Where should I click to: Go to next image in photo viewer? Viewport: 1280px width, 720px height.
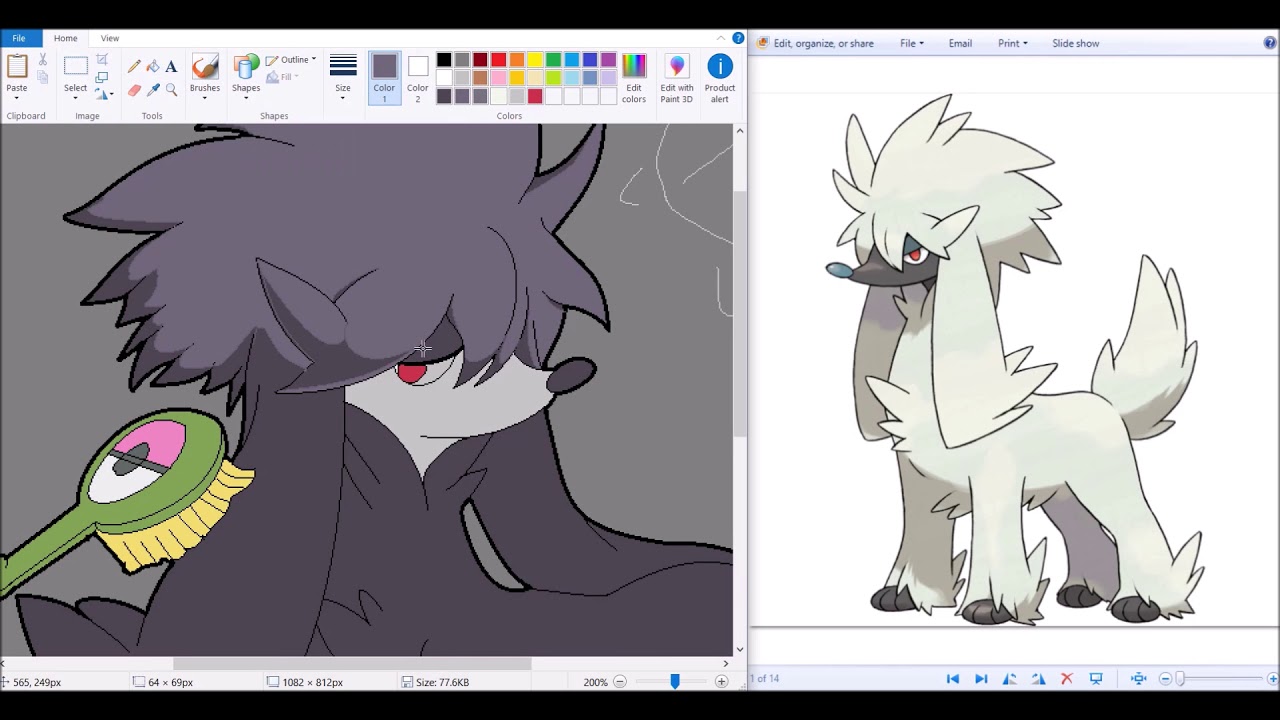pos(981,679)
